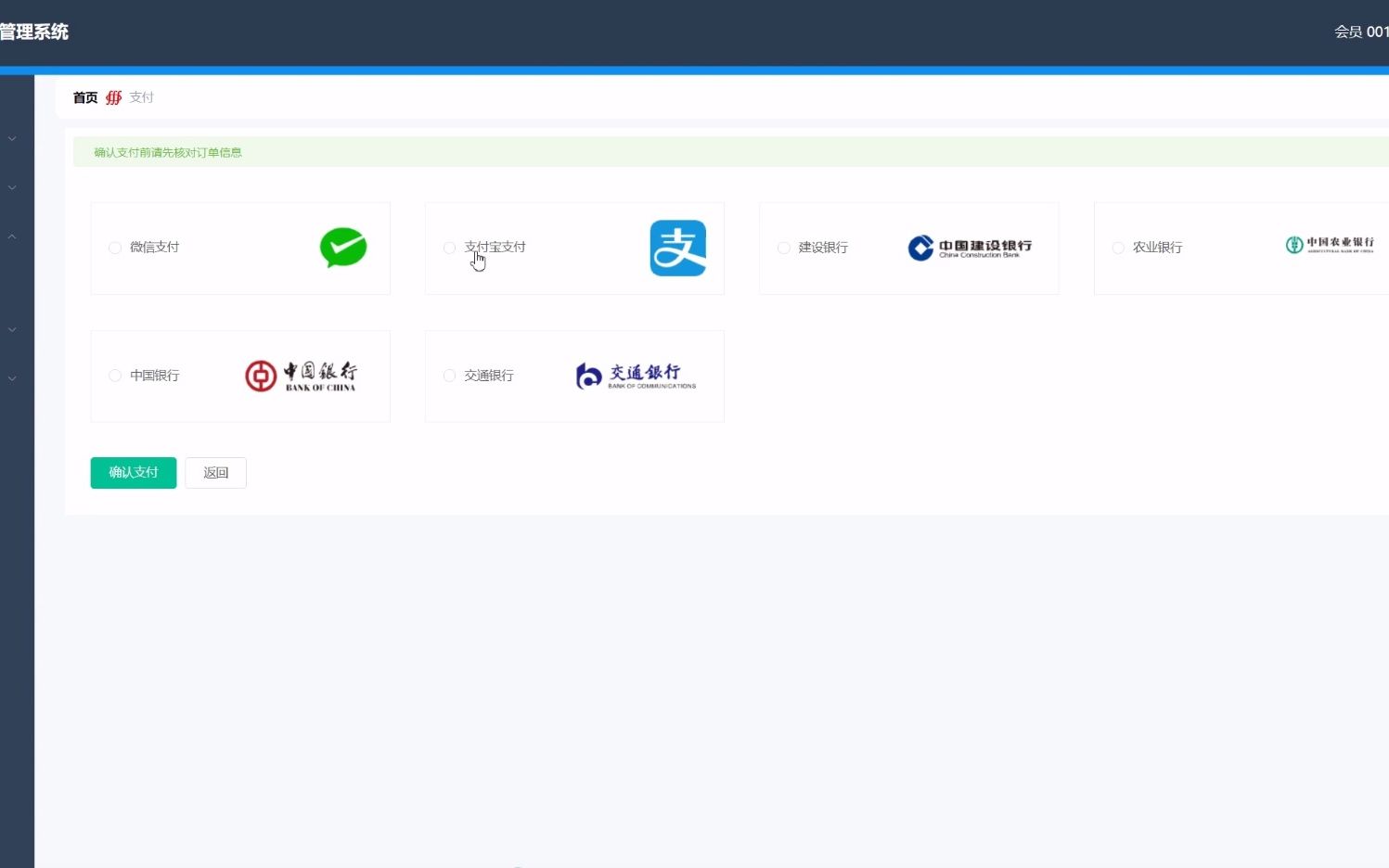Screen dimensions: 1389x868
Task: Select the 支付宝支付 radio button
Action: (449, 248)
